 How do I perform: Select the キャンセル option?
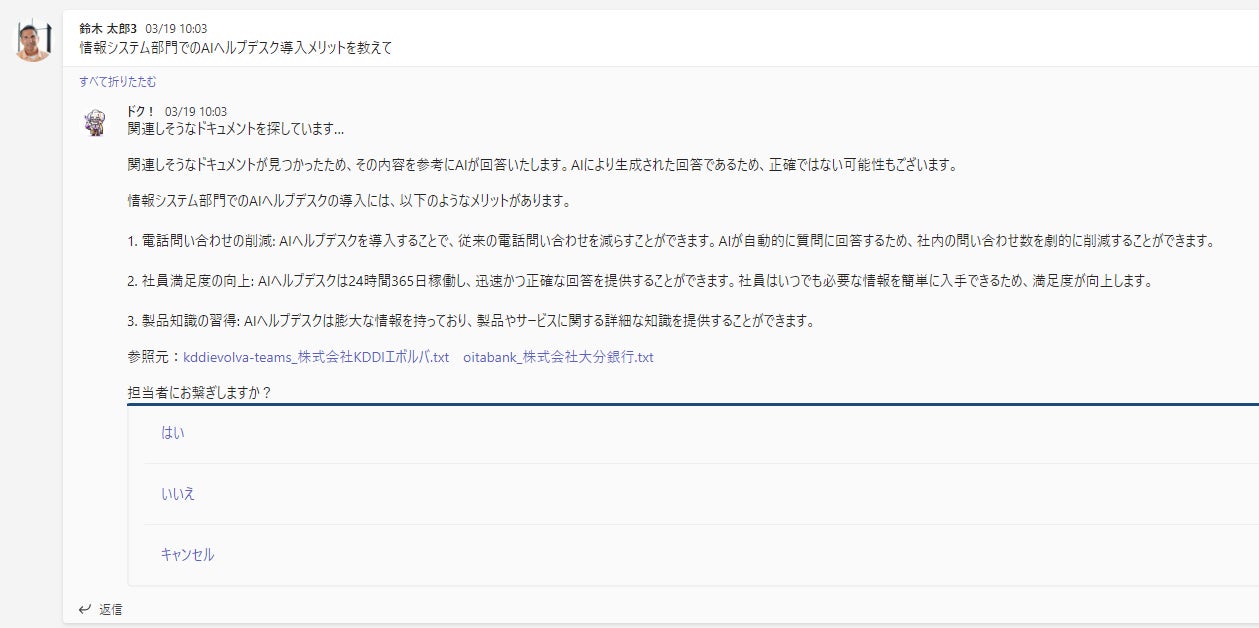pyautogui.click(x=187, y=555)
